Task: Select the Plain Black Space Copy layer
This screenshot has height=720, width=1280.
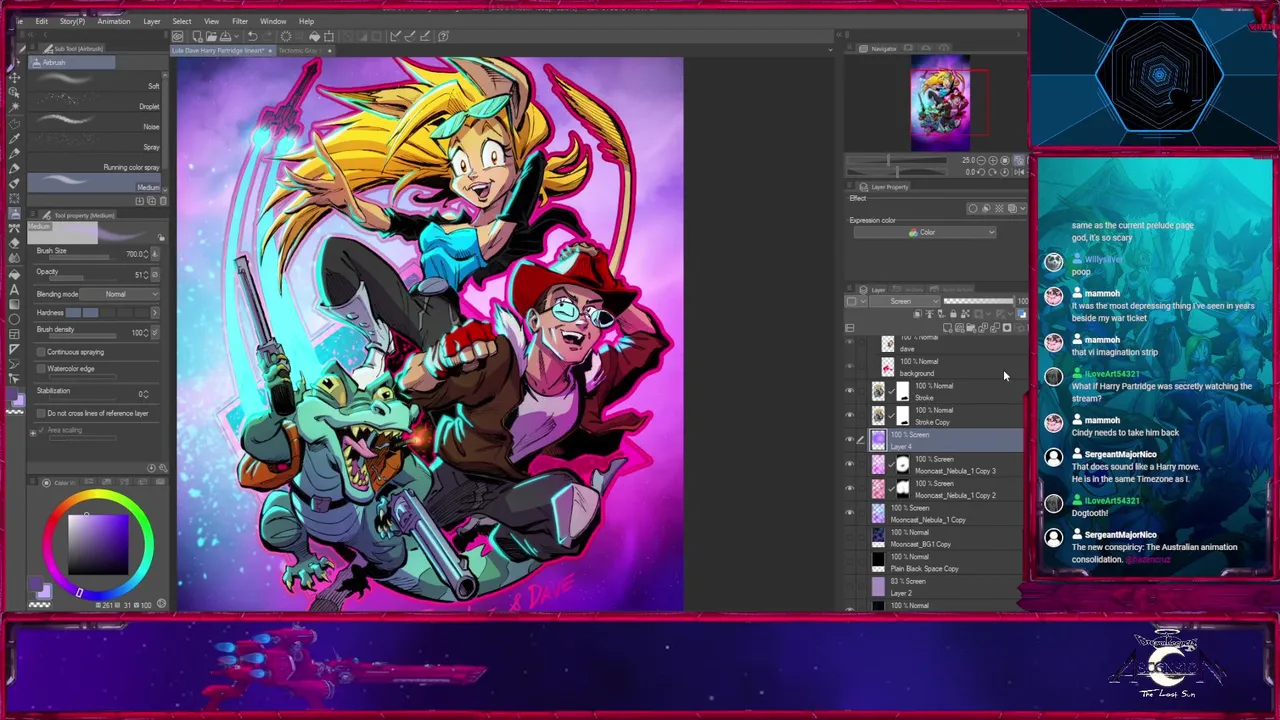Action: click(x=935, y=562)
